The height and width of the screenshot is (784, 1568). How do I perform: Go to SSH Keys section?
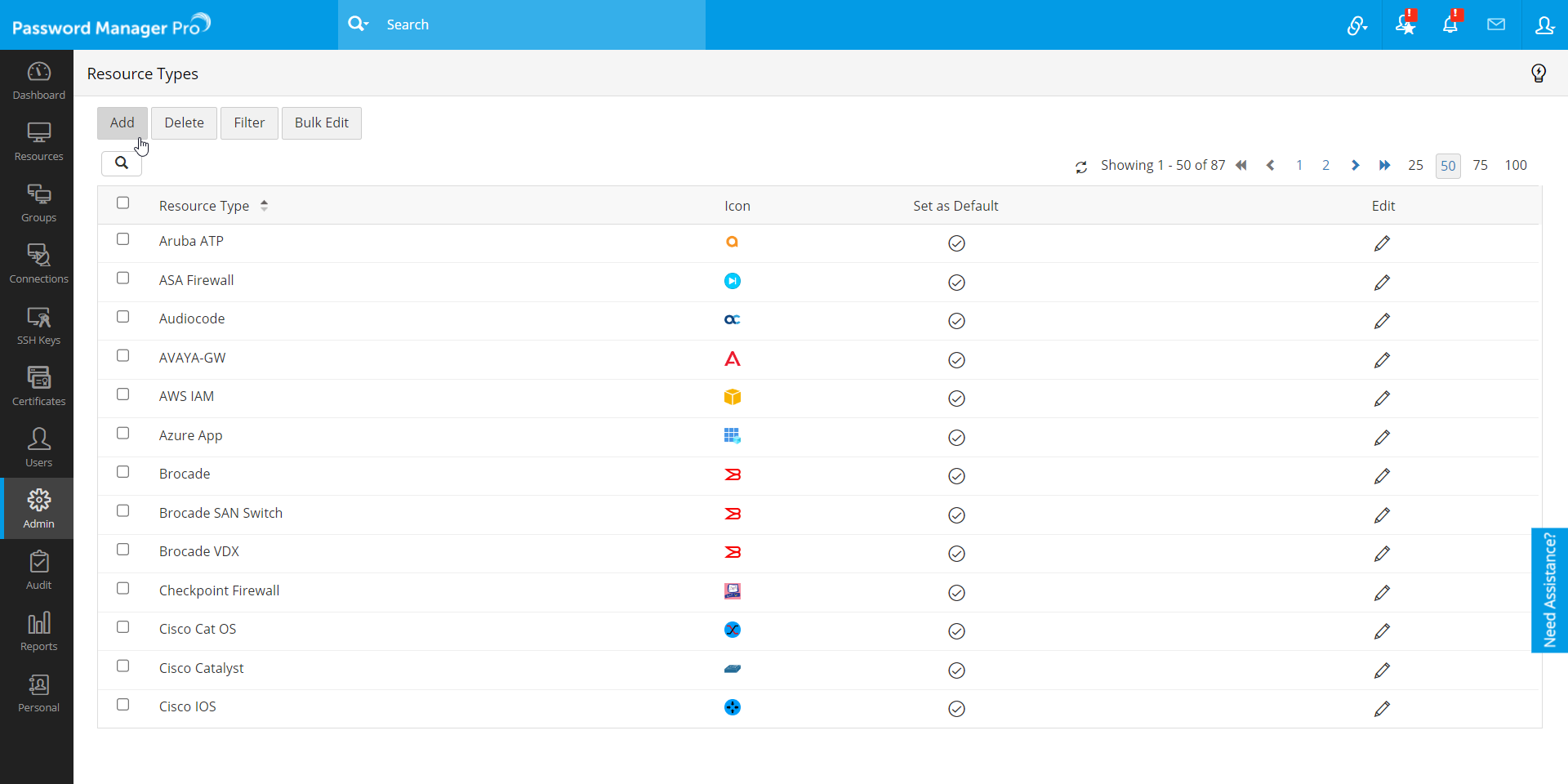coord(38,326)
